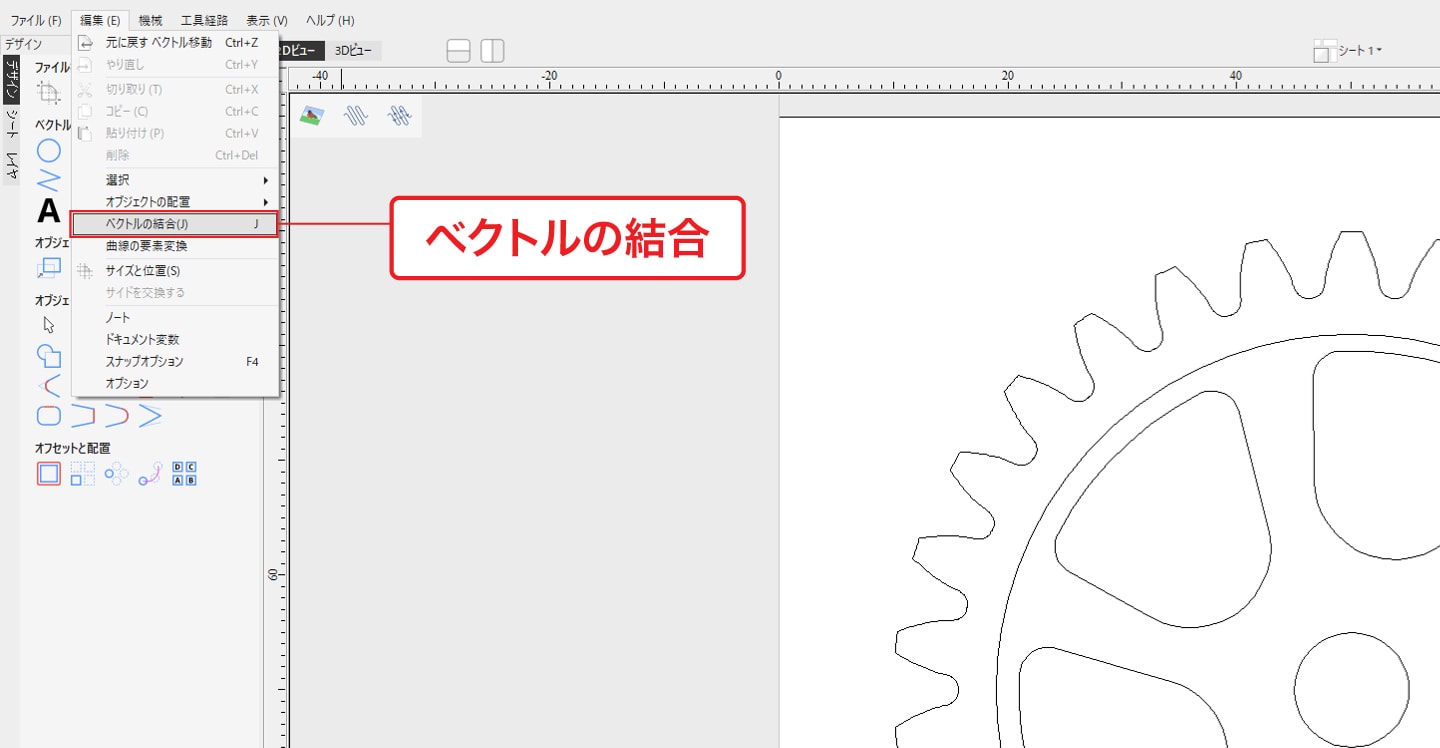
Task: Click the small circle inside the gear drawing
Action: pos(1351,690)
